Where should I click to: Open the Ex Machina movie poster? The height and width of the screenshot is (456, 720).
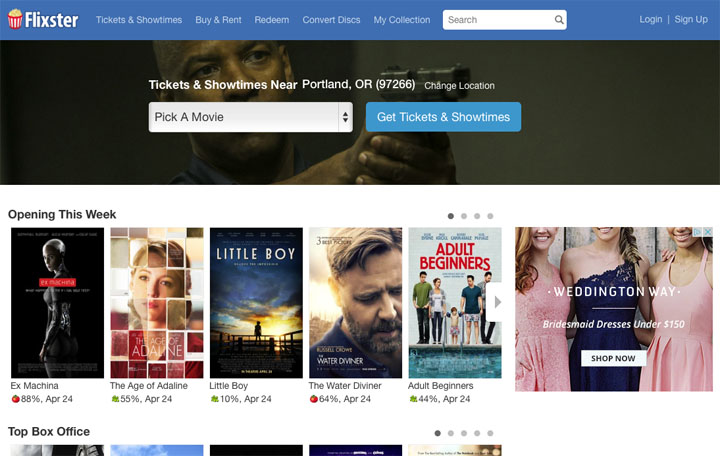pos(57,302)
